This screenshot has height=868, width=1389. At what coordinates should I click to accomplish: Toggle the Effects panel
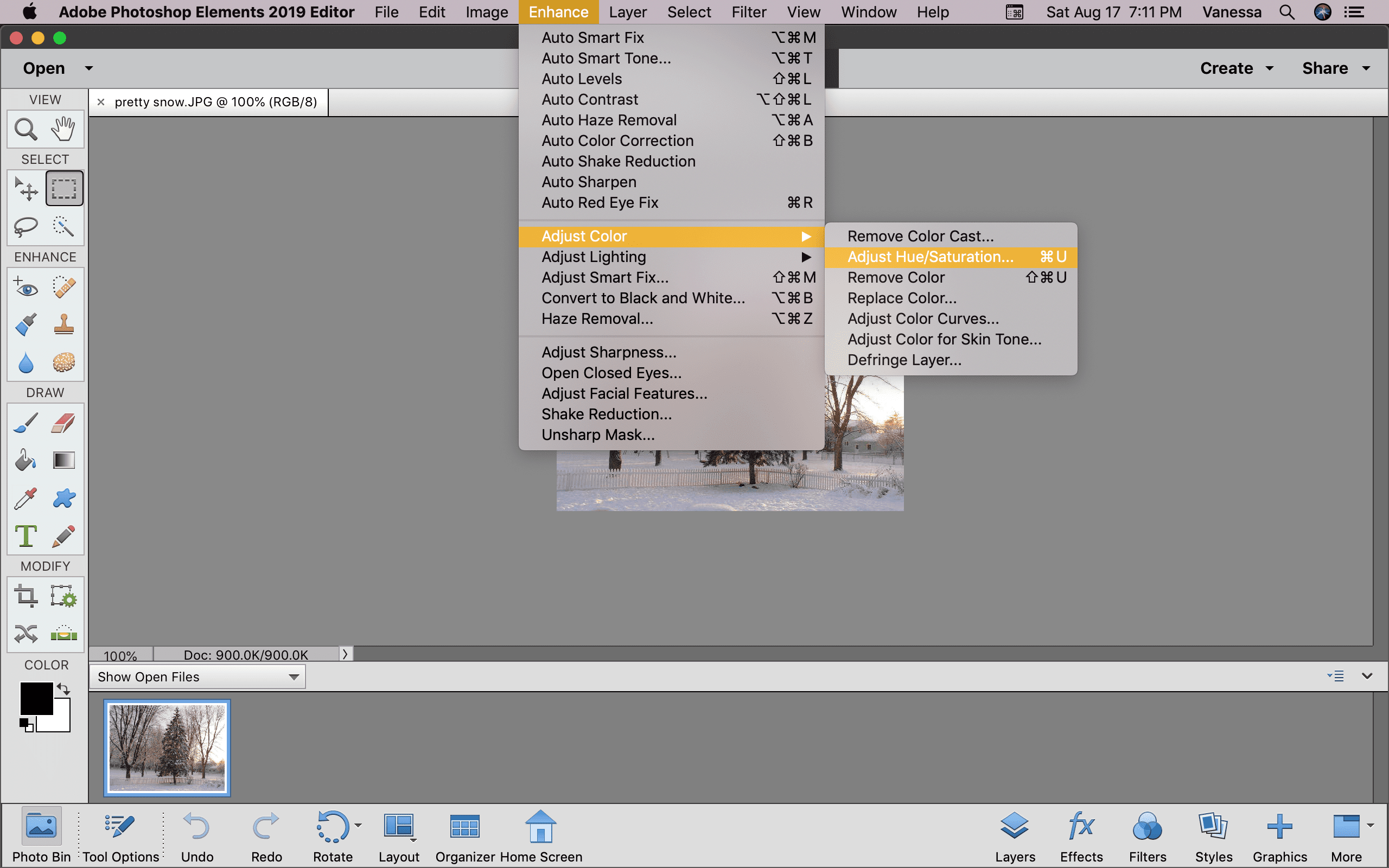coord(1081,836)
